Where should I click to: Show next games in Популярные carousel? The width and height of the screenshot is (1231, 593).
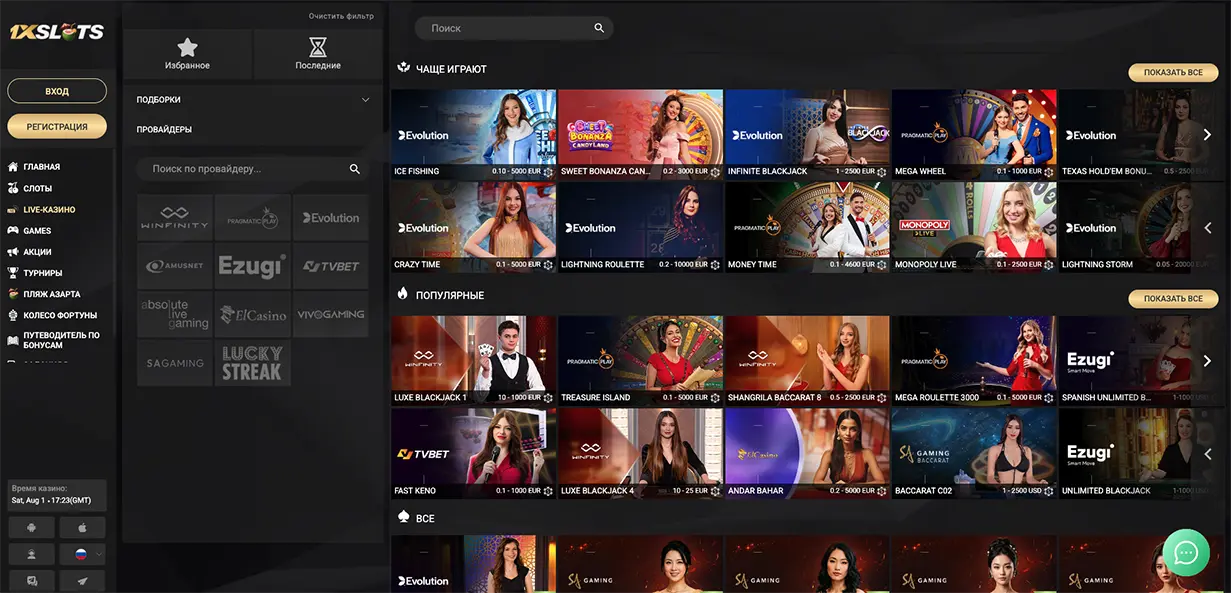(x=1207, y=360)
